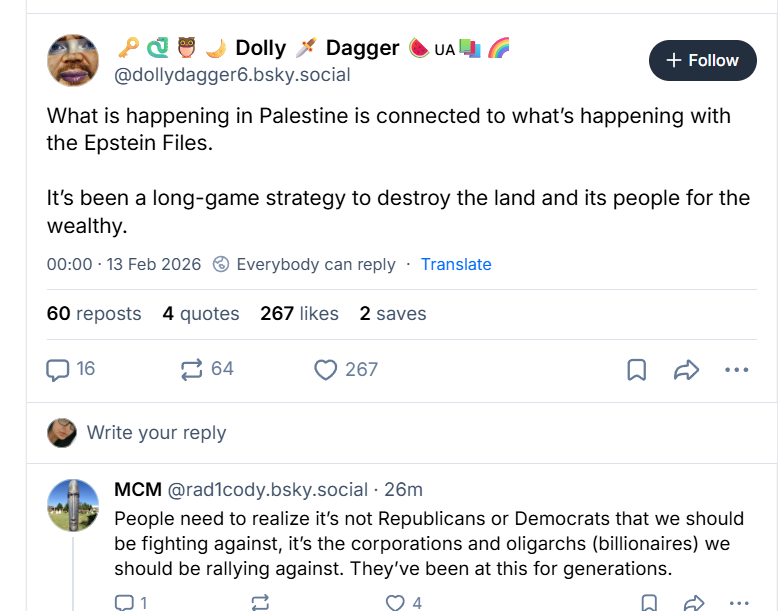Visit the rad1cody.bsky.social profile link
Image resolution: width=783 pixels, height=611 pixels.
(x=267, y=489)
